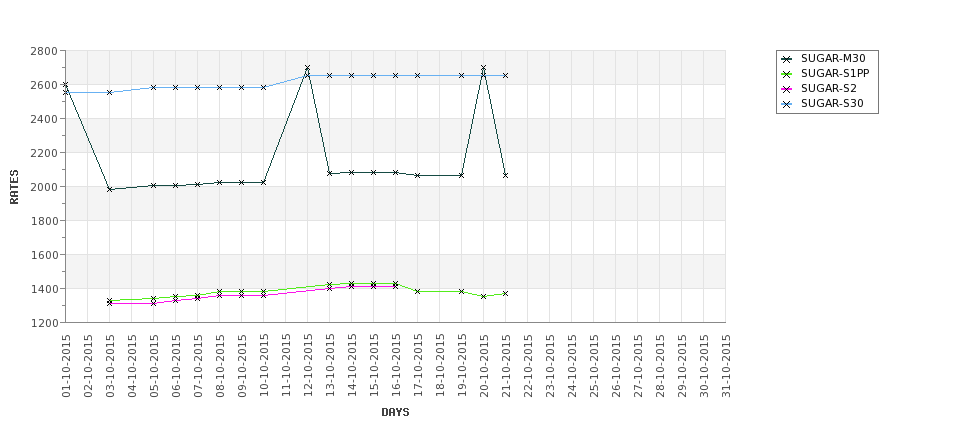This screenshot has width=975, height=429.
Task: Click the 21-10-2015 date label
Action: tap(506, 366)
